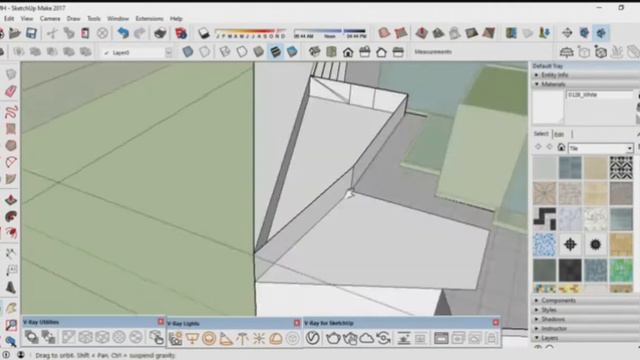This screenshot has height=360, width=640.
Task: Select the Polygon shape tool
Action: 11,145
